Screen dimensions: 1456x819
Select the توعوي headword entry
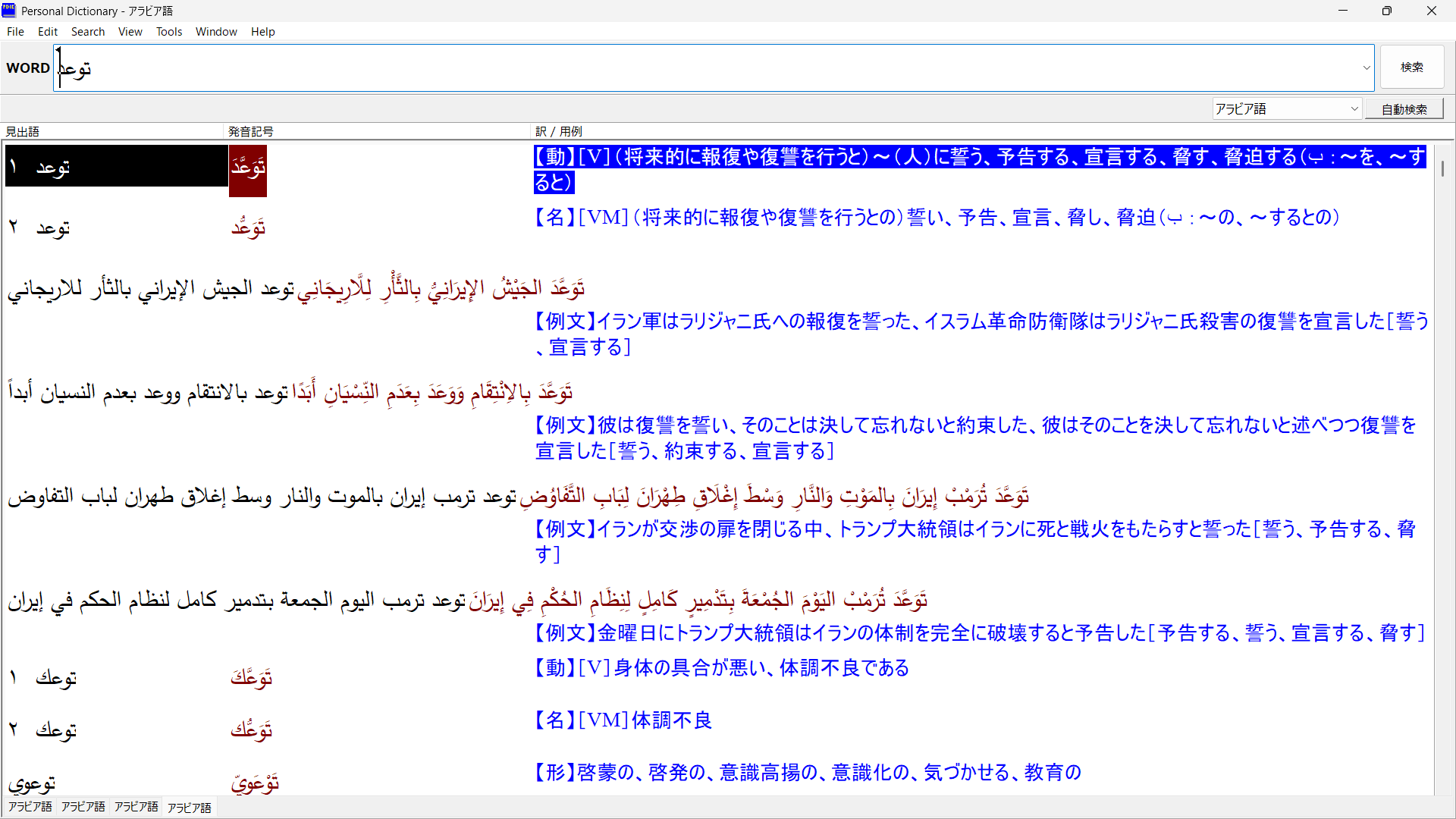(x=32, y=783)
